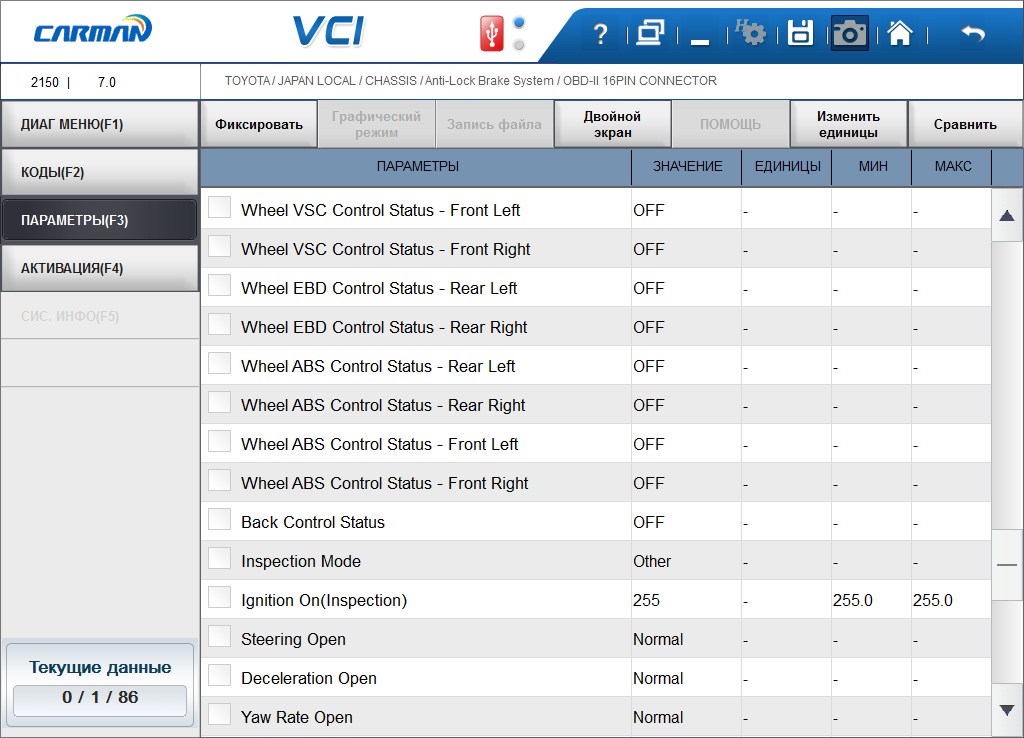Open АКТИВАЦИЯ(F4) section
The height and width of the screenshot is (738, 1024).
(99, 268)
